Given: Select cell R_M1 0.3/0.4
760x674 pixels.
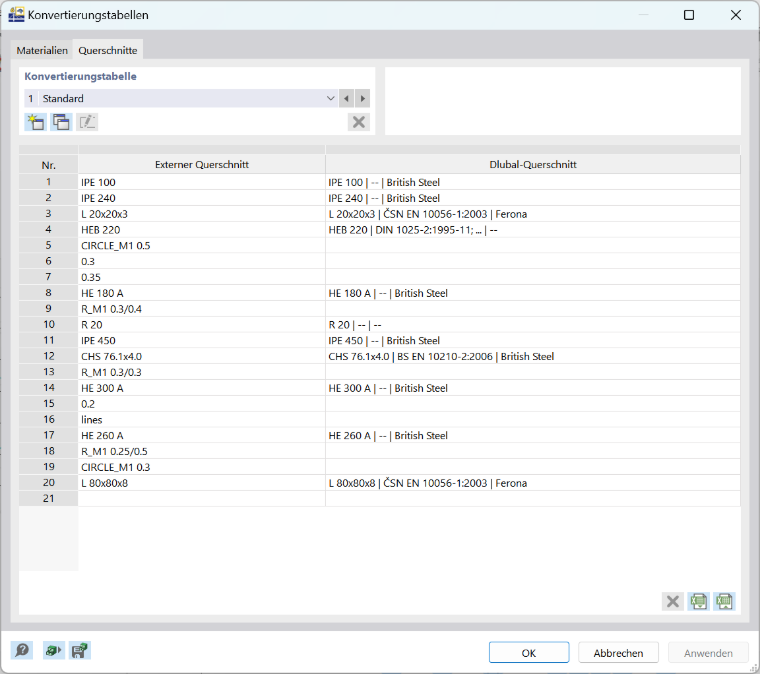Looking at the screenshot, I should [202, 309].
